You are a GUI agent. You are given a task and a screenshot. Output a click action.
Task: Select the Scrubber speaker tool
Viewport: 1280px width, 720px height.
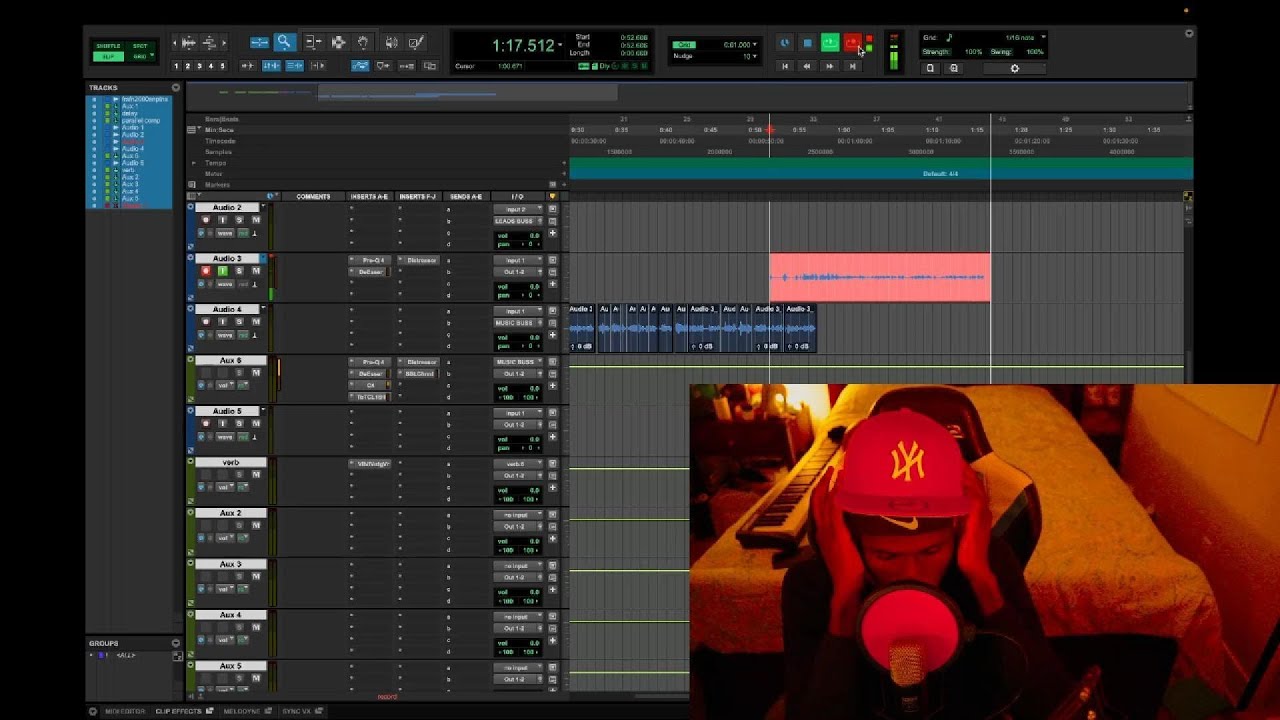point(391,42)
